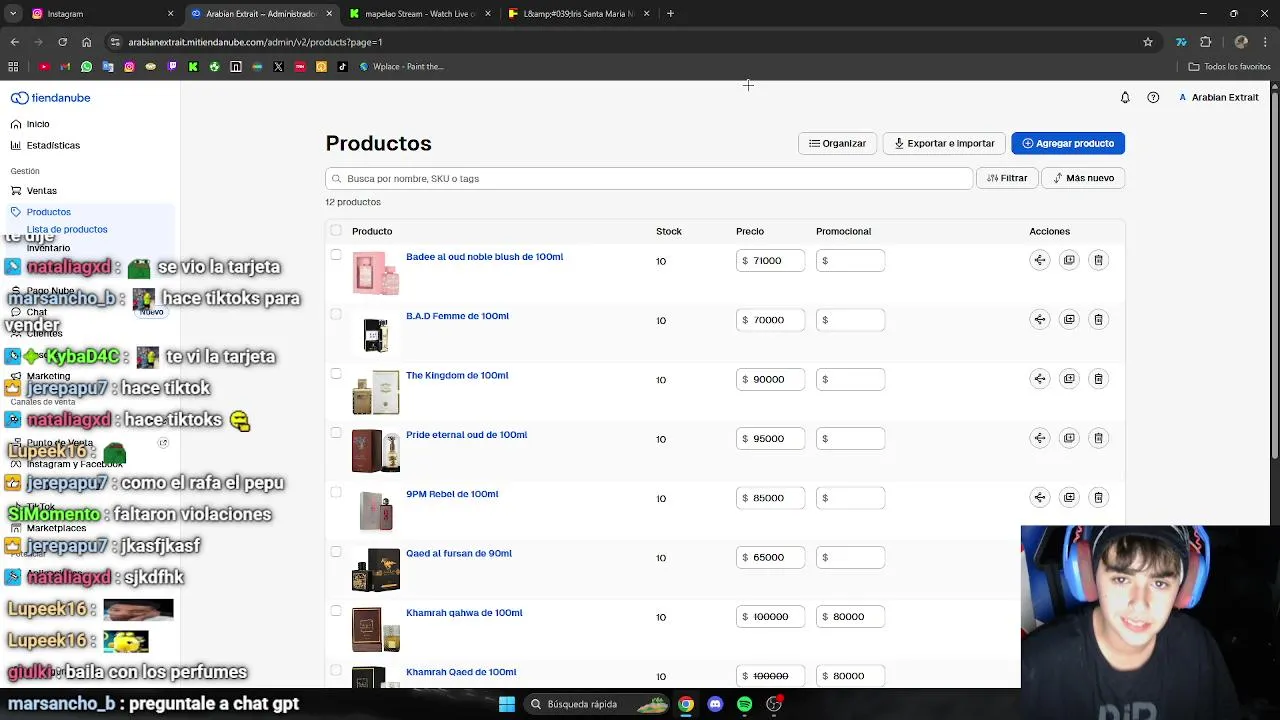
Task: Duplicate the Pride eternal oud product
Action: pyautogui.click(x=1069, y=438)
